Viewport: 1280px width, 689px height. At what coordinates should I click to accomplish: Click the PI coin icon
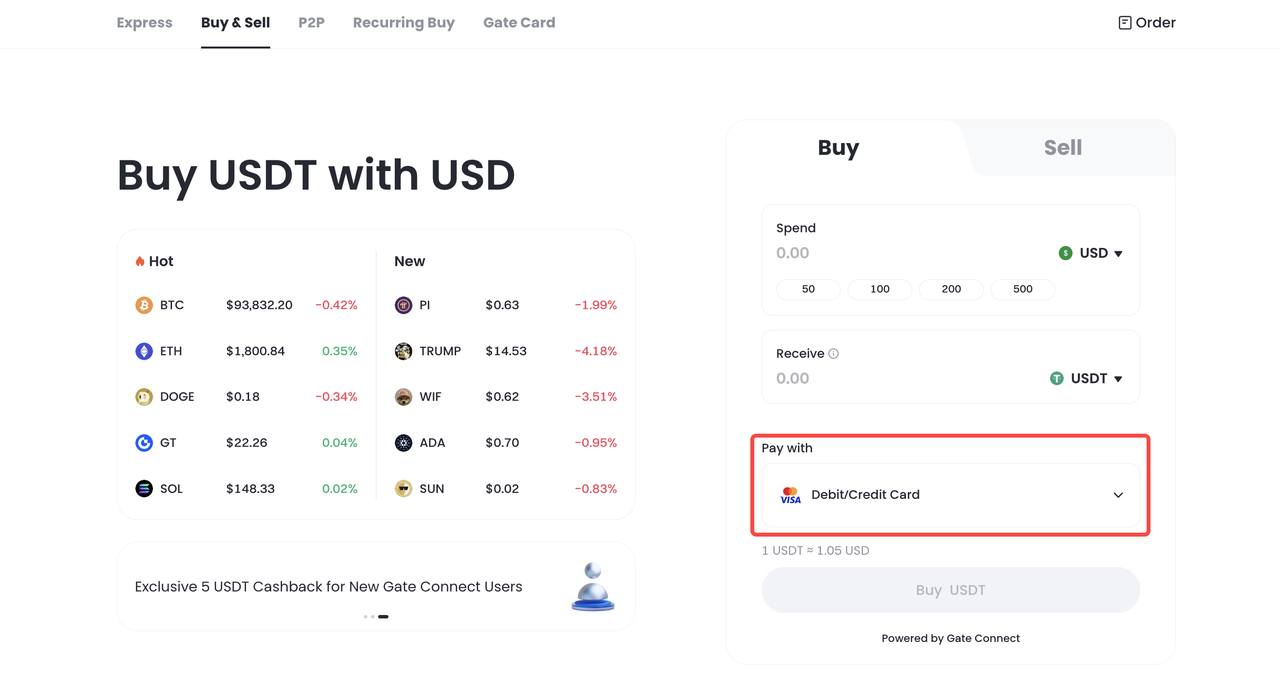coord(403,305)
